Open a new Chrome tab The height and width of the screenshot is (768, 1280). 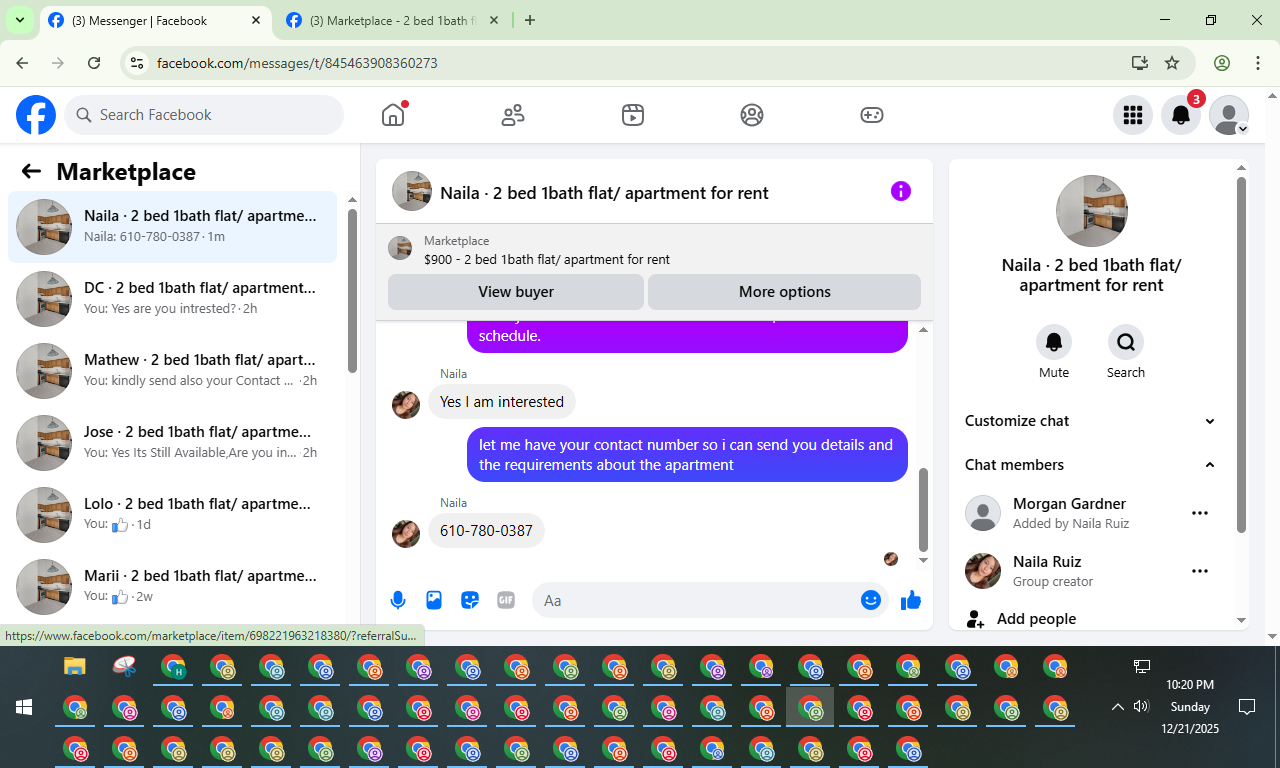click(530, 20)
